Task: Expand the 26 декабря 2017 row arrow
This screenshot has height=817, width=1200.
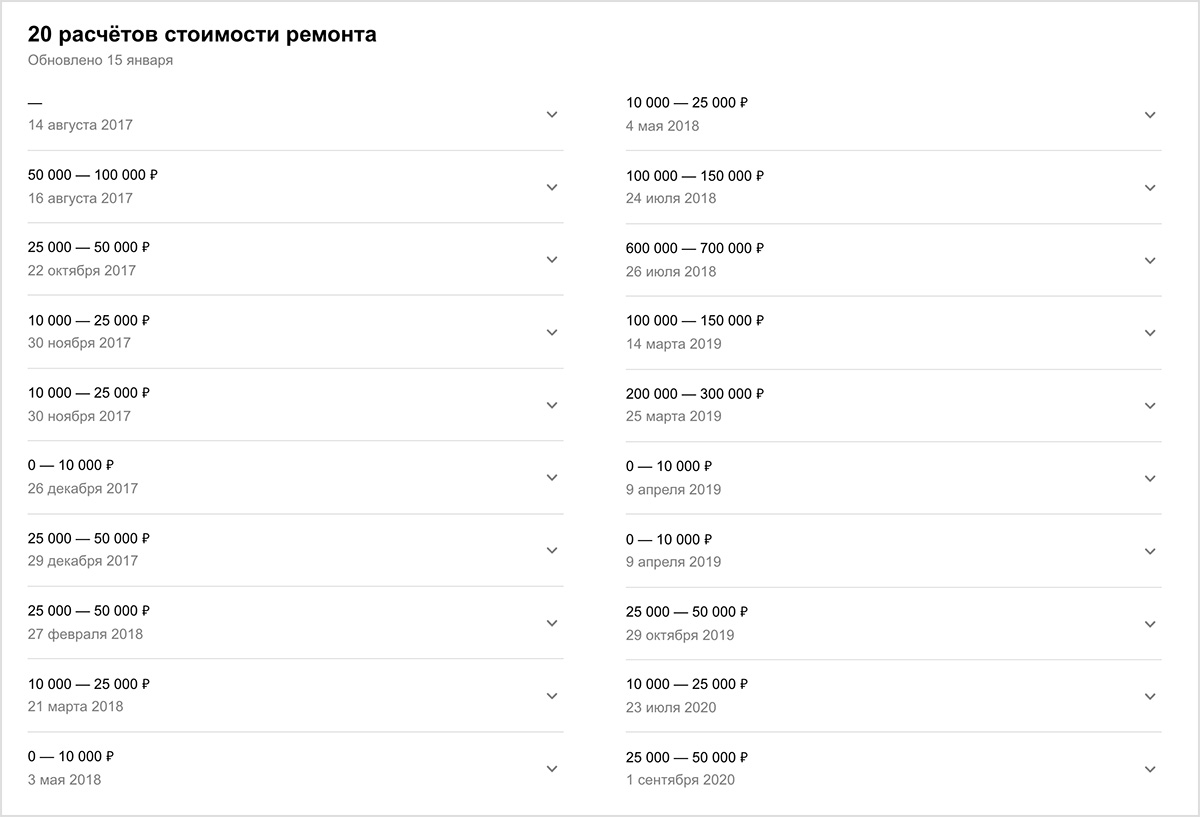Action: [x=552, y=478]
